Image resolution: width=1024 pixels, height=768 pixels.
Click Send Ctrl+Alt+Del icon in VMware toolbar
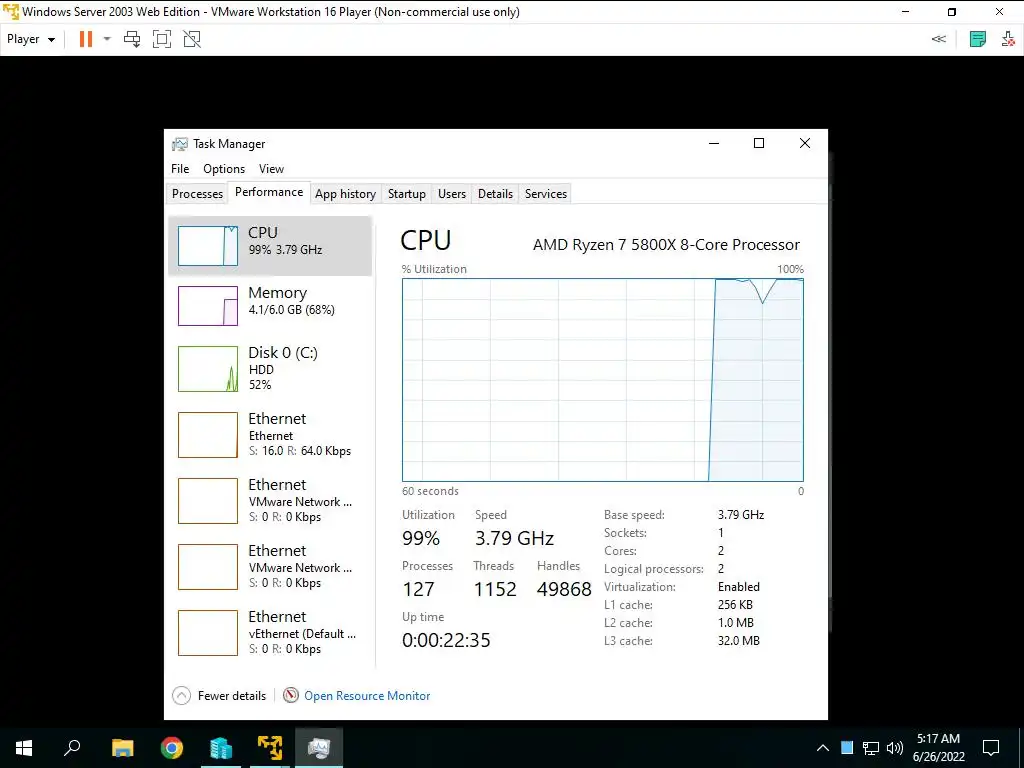[132, 39]
